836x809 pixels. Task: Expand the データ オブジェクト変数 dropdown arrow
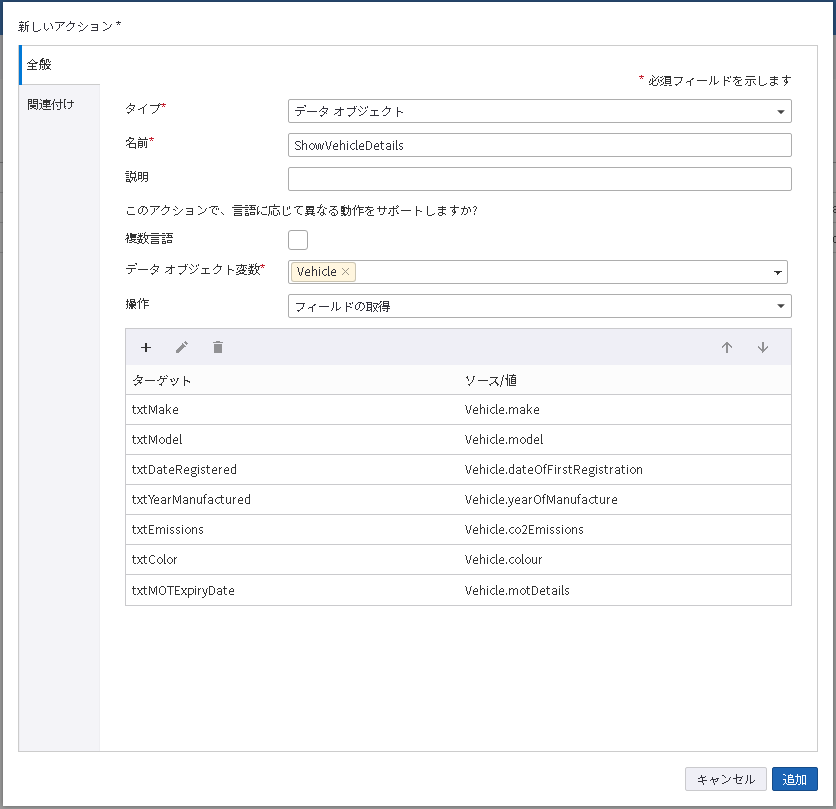pos(777,272)
